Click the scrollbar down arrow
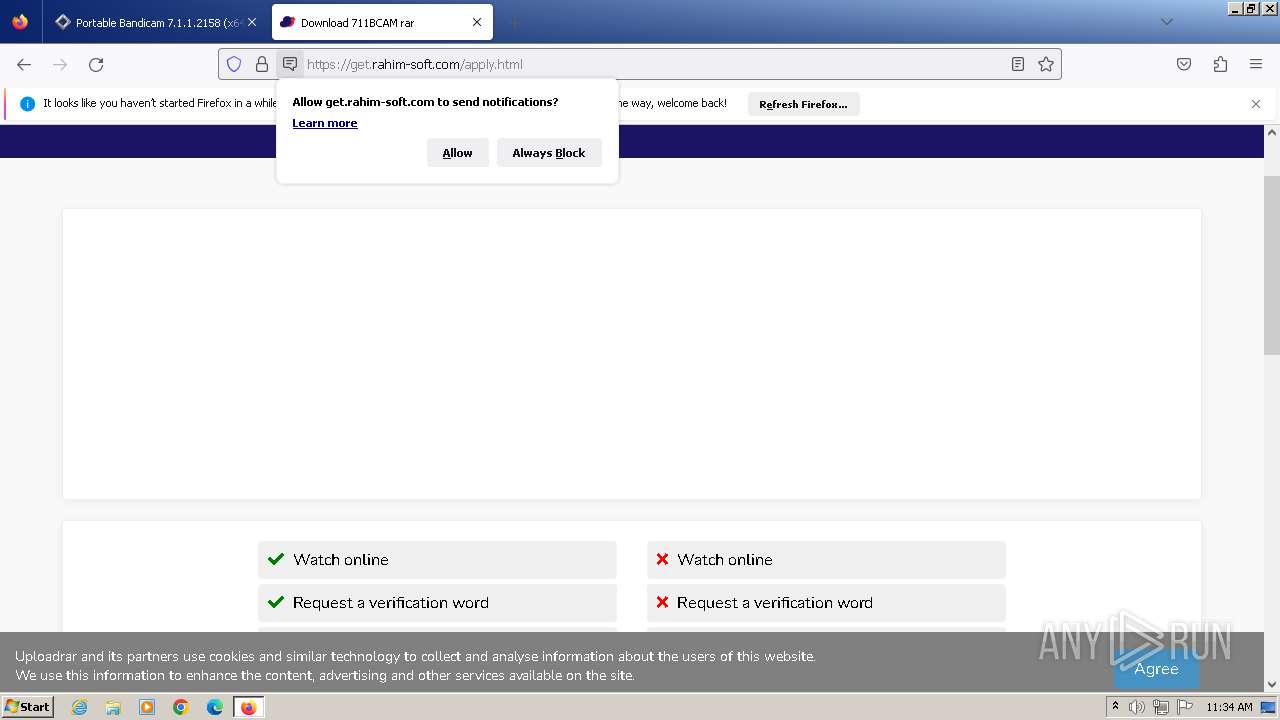Viewport: 1280px width, 720px height. point(1272,685)
